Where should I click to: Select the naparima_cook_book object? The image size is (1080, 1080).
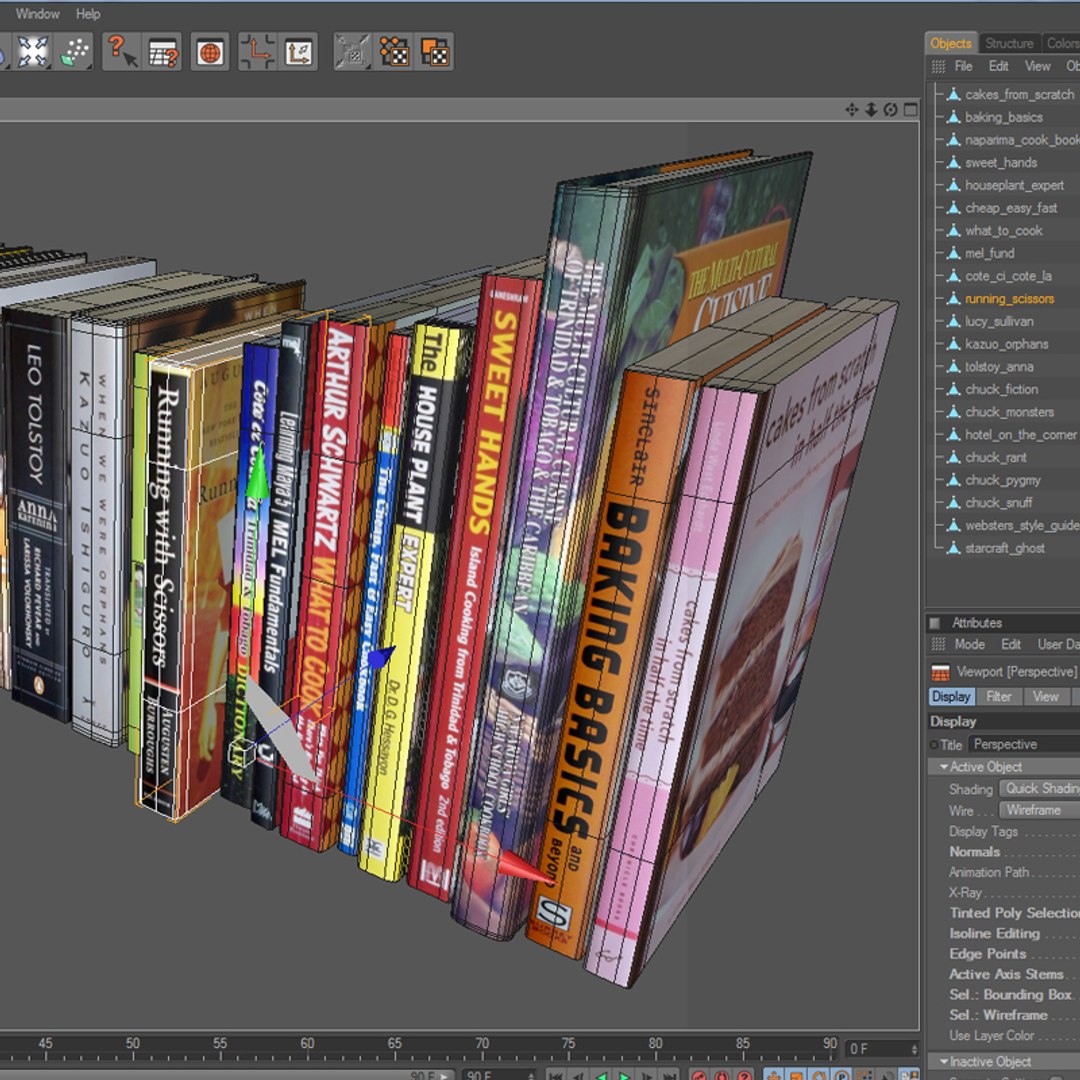point(1022,140)
